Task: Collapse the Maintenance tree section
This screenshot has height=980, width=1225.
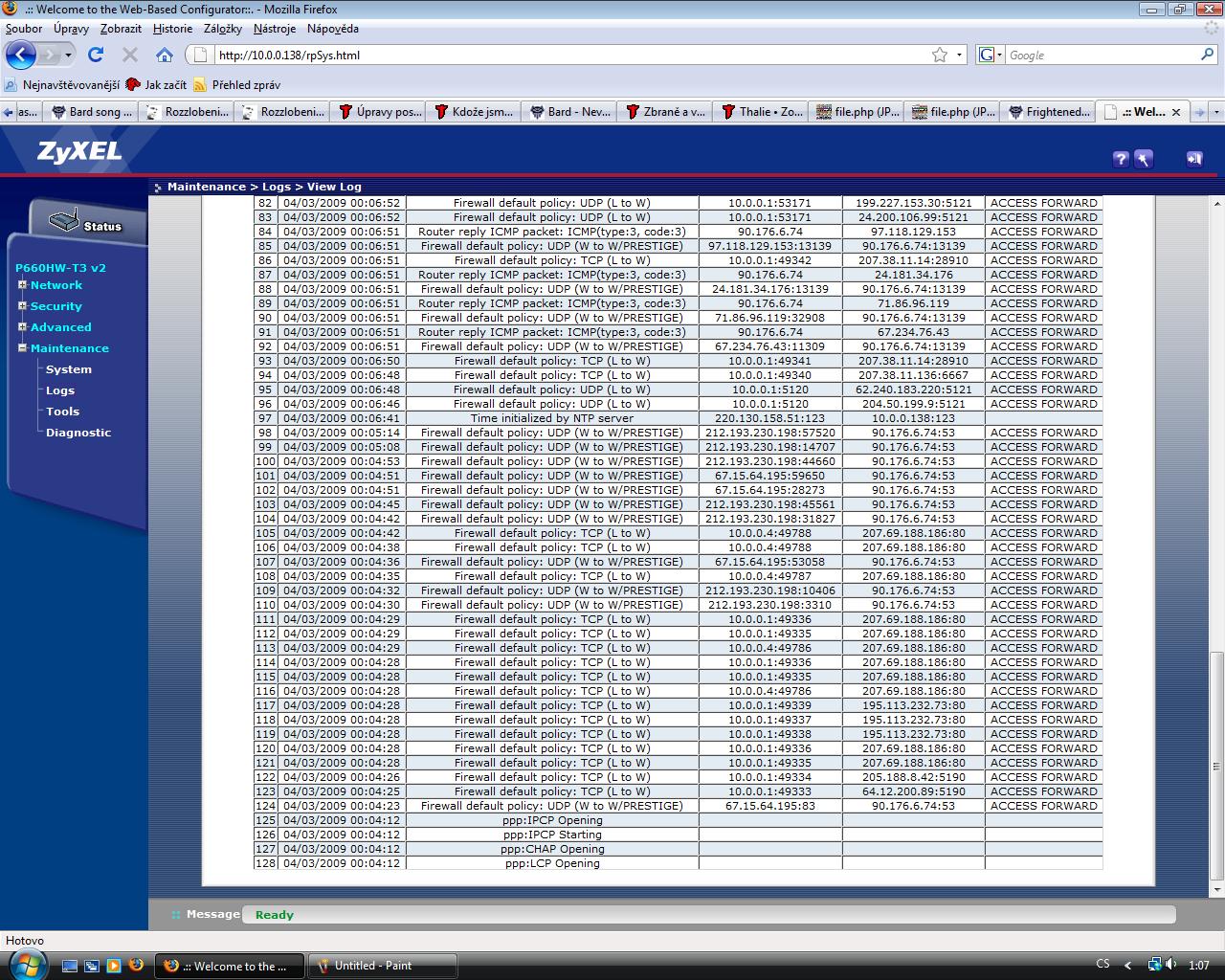Action: point(22,348)
